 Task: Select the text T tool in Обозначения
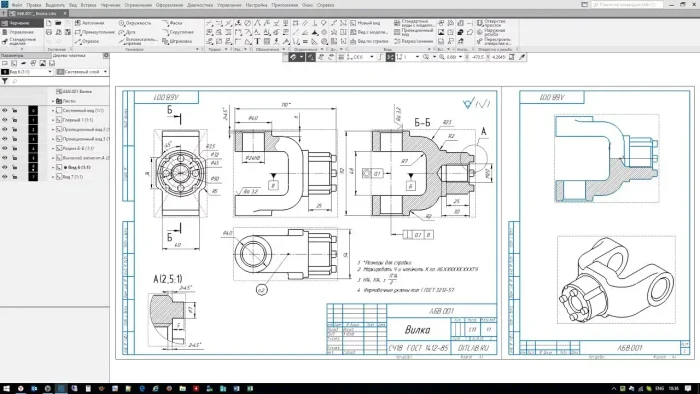(257, 41)
